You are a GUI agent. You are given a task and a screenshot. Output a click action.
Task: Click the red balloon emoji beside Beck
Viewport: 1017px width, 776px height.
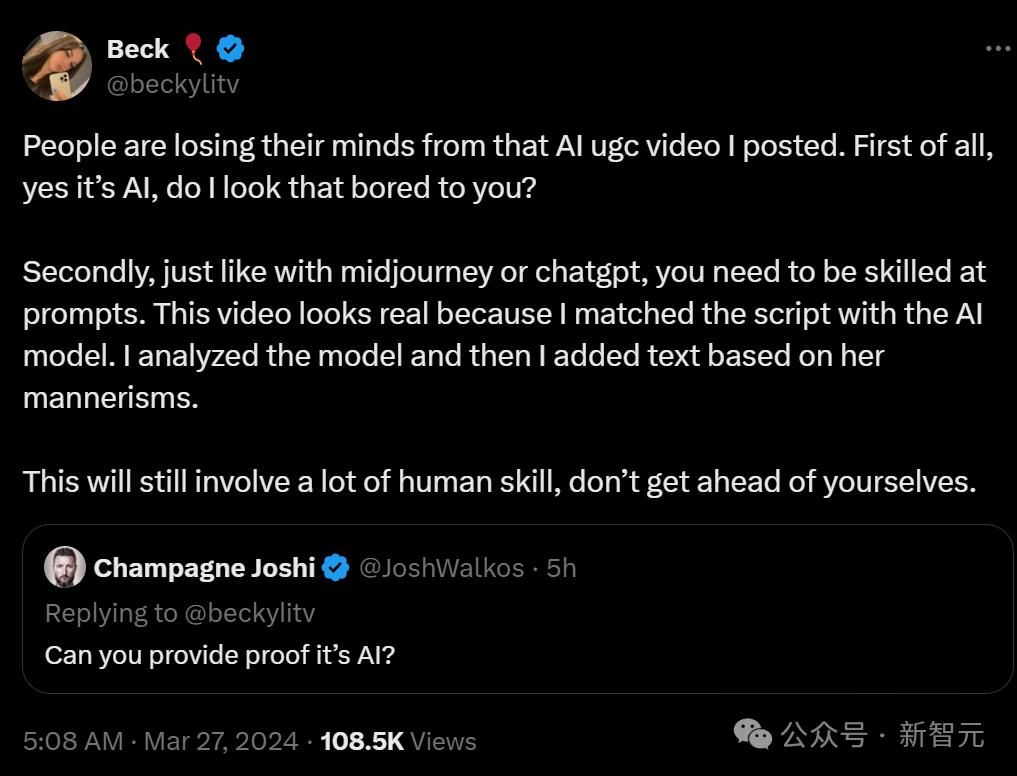tap(194, 49)
